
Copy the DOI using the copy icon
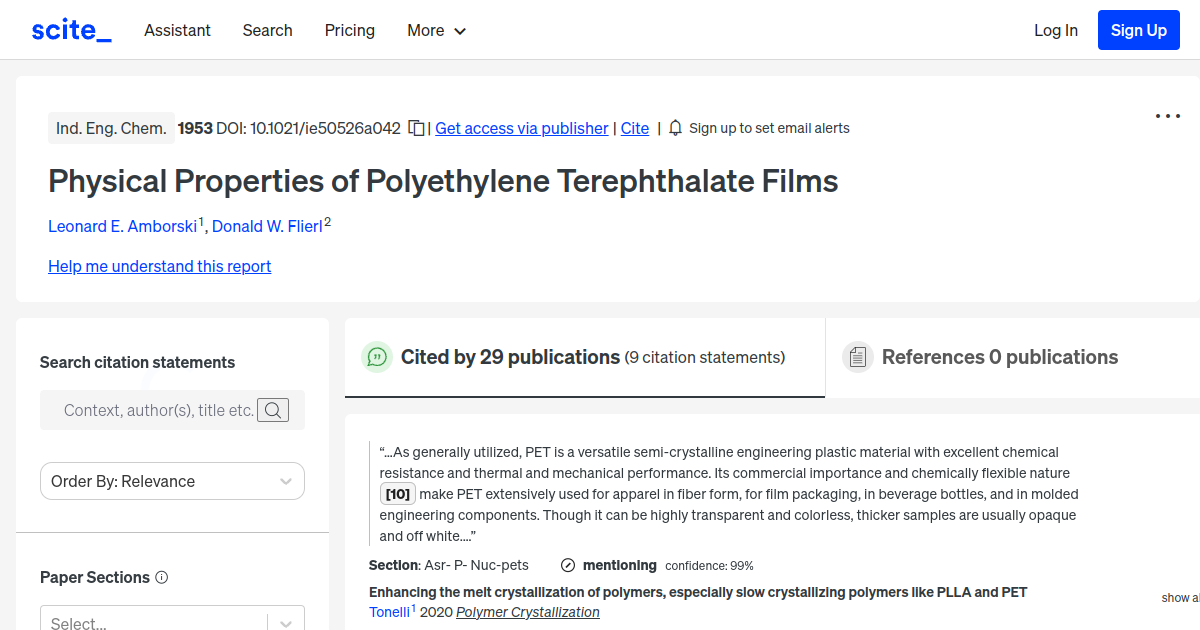(x=416, y=127)
